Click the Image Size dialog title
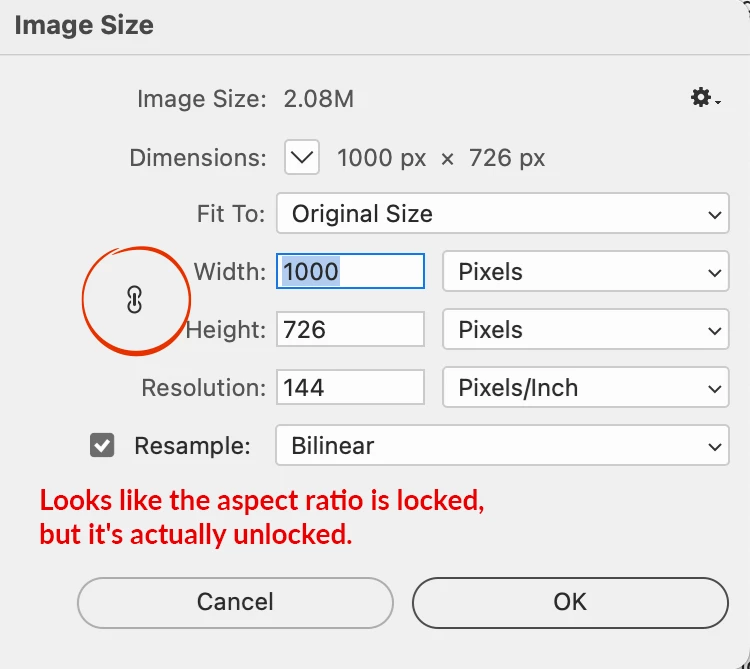The height and width of the screenshot is (669, 750). tap(84, 25)
